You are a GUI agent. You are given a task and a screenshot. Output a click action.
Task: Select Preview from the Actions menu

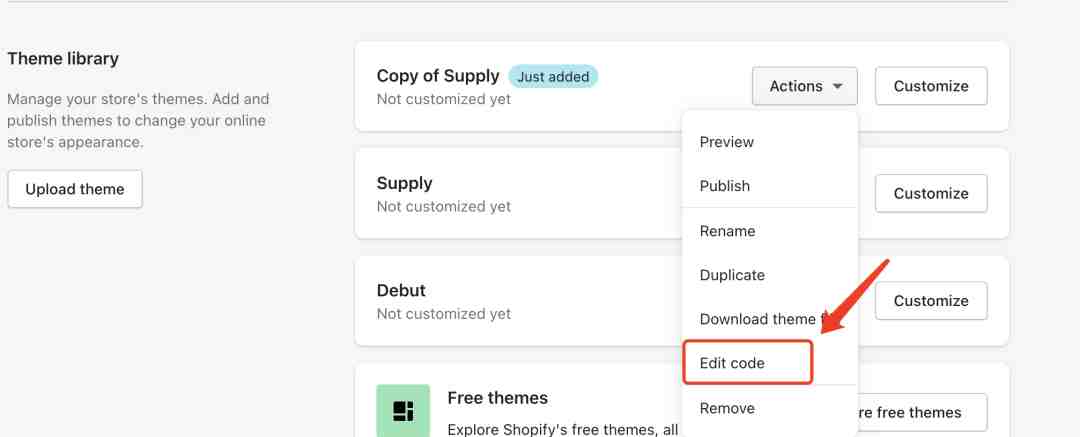[x=727, y=142]
